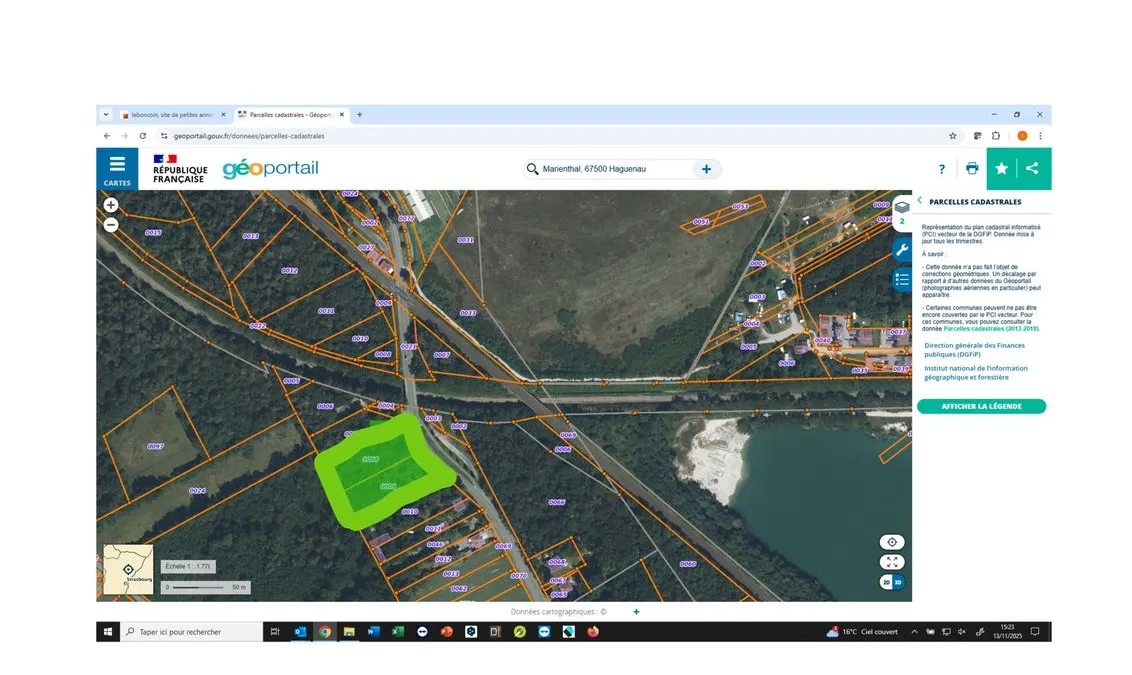This screenshot has height=675, width=1132.
Task: Switch the map view to 2D
Action: 887,582
